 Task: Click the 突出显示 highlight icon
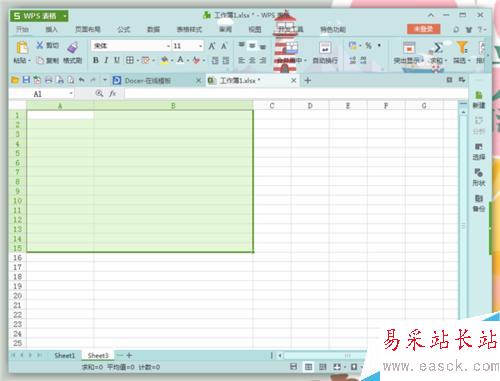click(x=409, y=48)
